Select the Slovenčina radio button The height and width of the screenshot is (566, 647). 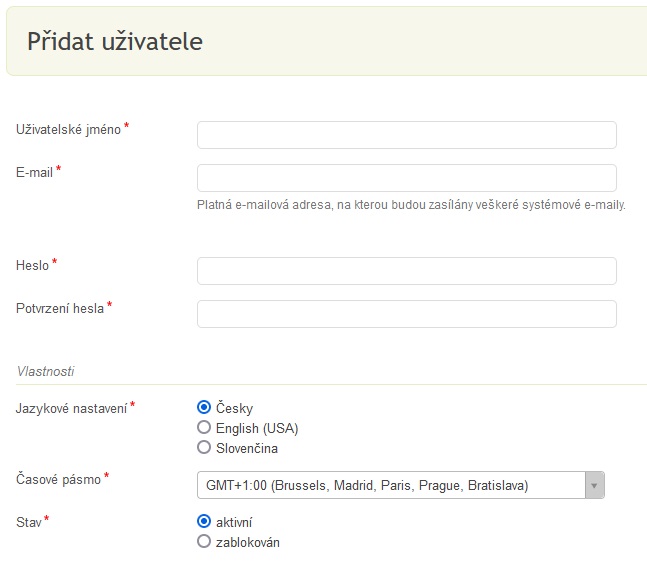(204, 447)
